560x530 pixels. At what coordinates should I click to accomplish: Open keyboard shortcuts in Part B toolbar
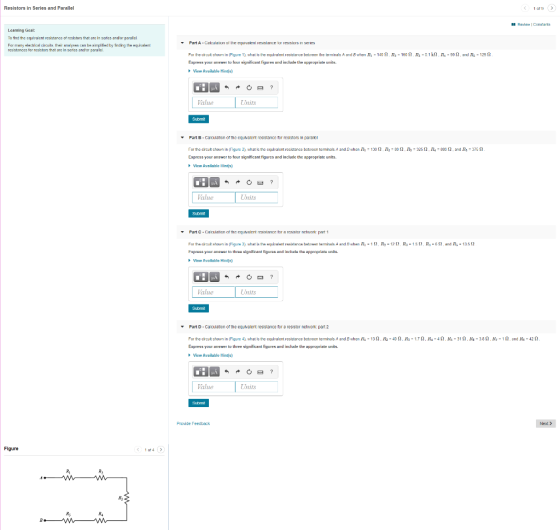[x=260, y=182]
